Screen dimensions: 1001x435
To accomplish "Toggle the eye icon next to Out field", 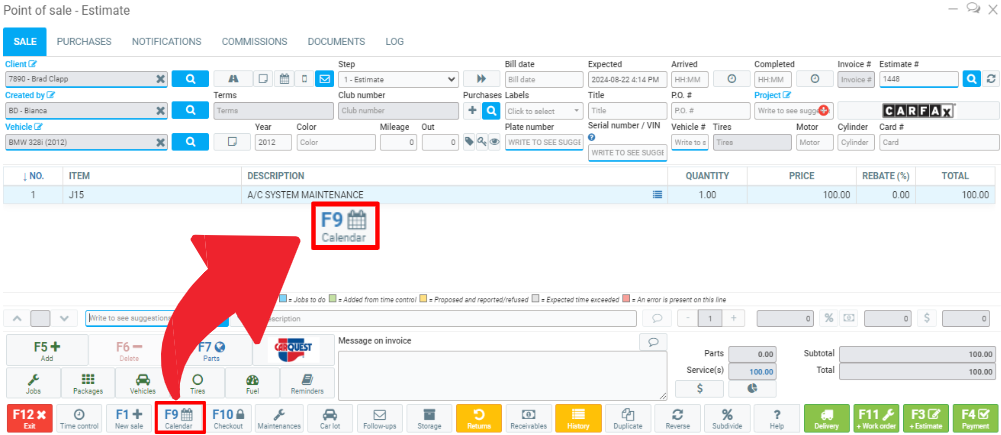I will [x=494, y=142].
